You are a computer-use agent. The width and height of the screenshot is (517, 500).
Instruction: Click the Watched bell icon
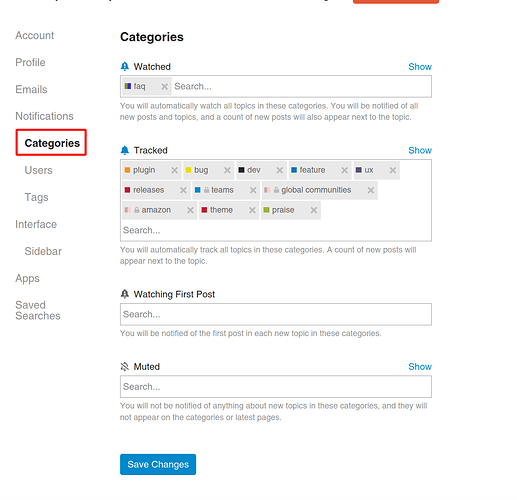coord(125,67)
